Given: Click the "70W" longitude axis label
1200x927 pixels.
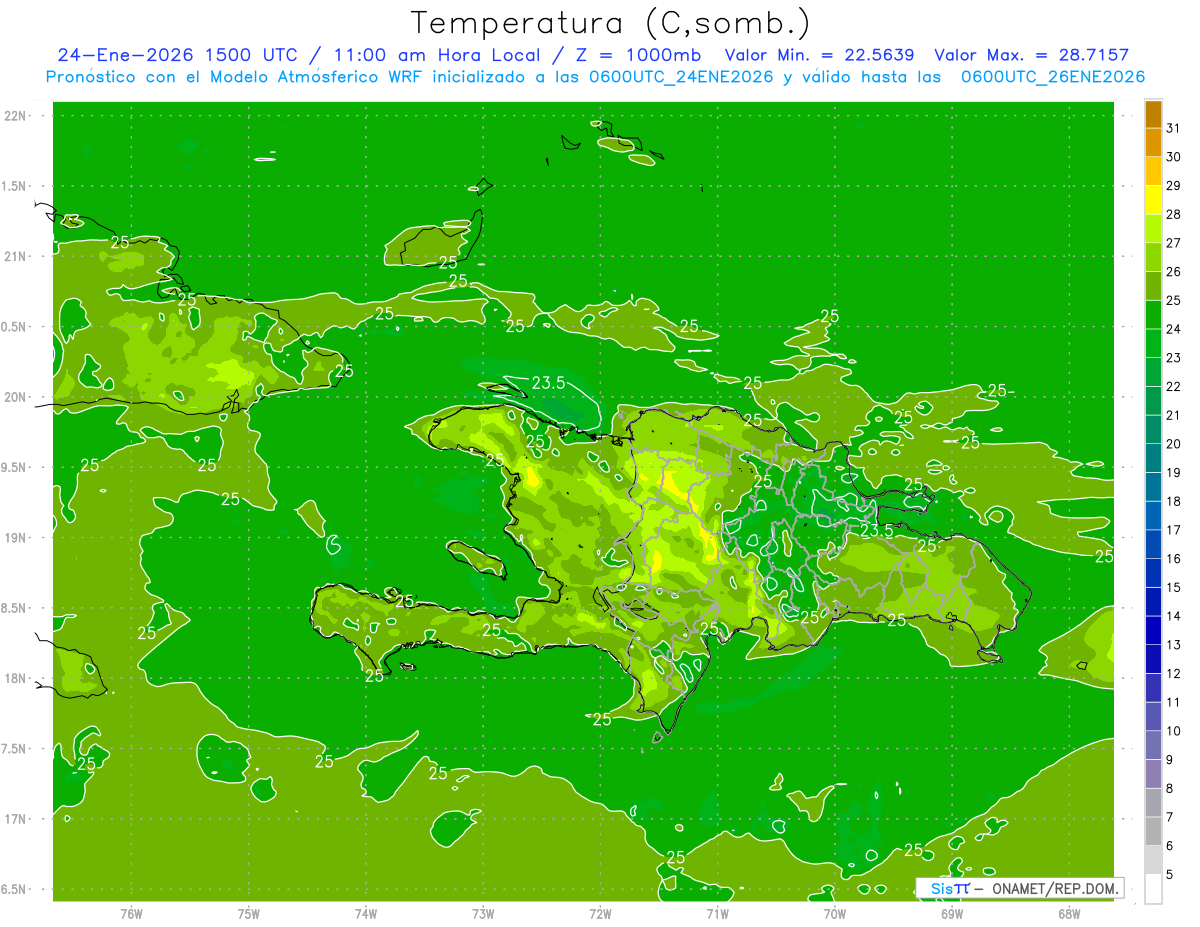Looking at the screenshot, I should pyautogui.click(x=835, y=913).
